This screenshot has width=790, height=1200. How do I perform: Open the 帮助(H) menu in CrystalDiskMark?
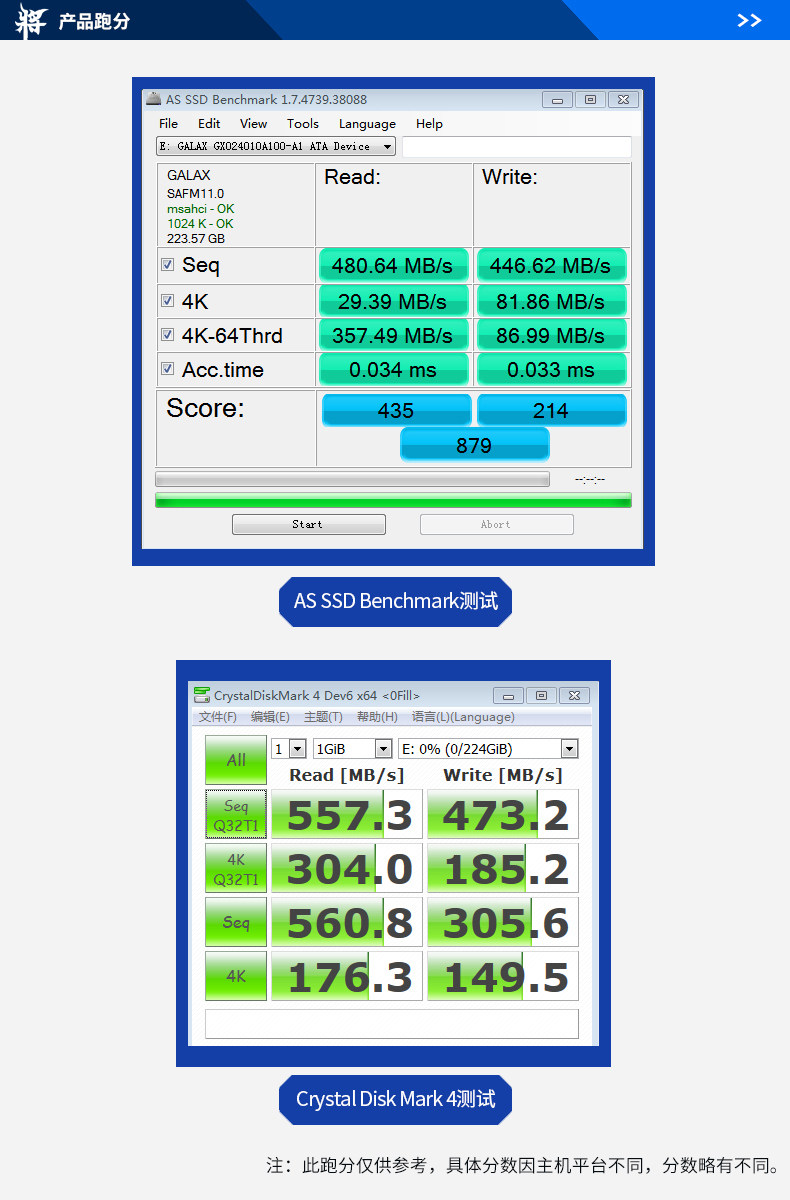pyautogui.click(x=377, y=717)
